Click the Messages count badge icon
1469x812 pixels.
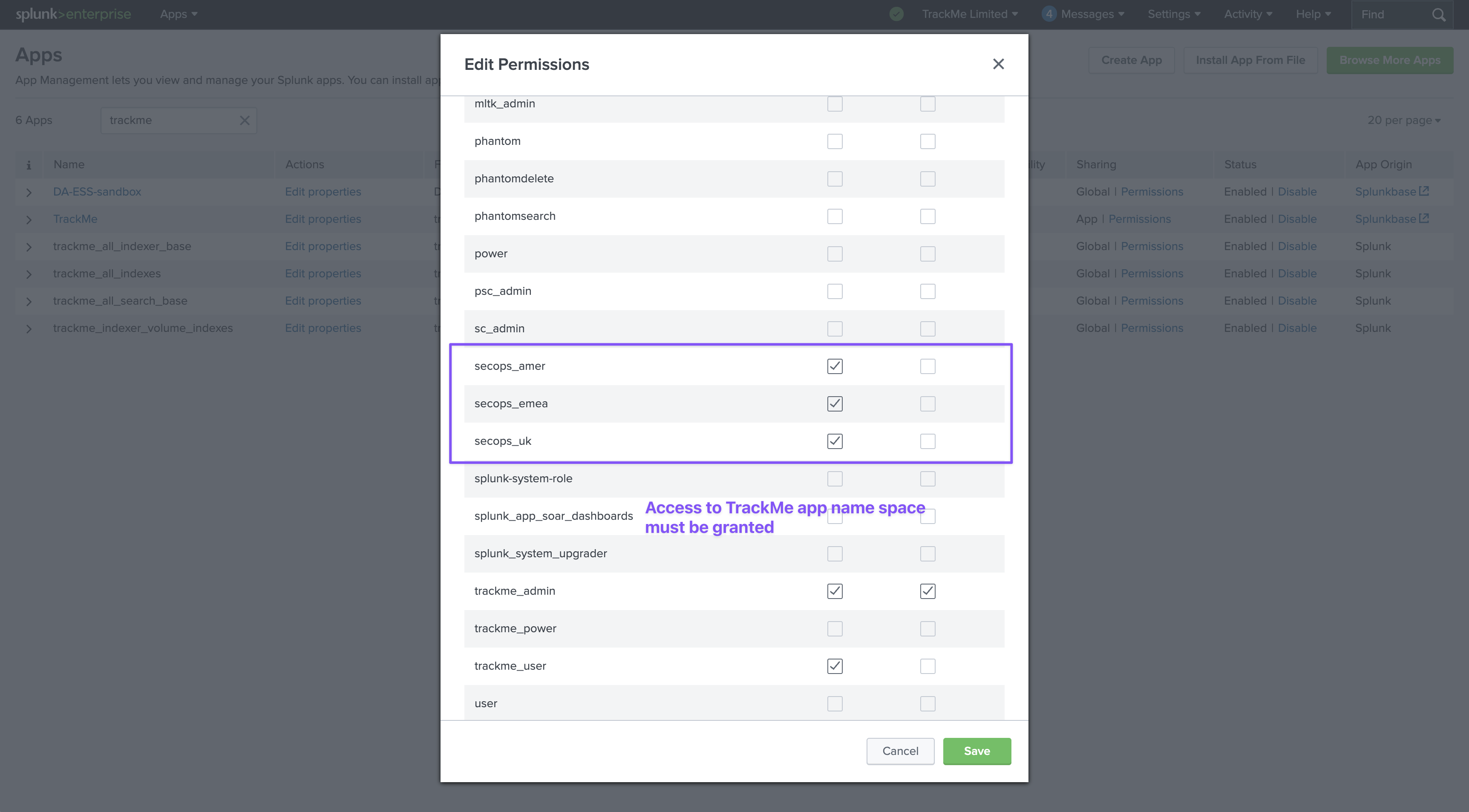click(x=1048, y=14)
